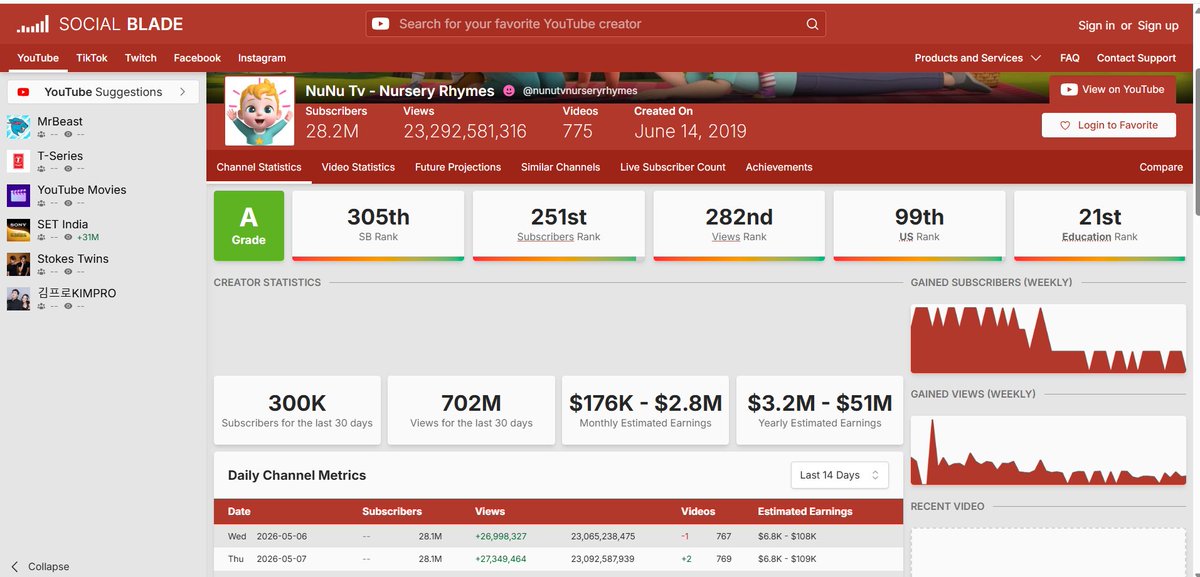Open the Future Projections tab
This screenshot has height=577, width=1200.
[458, 167]
